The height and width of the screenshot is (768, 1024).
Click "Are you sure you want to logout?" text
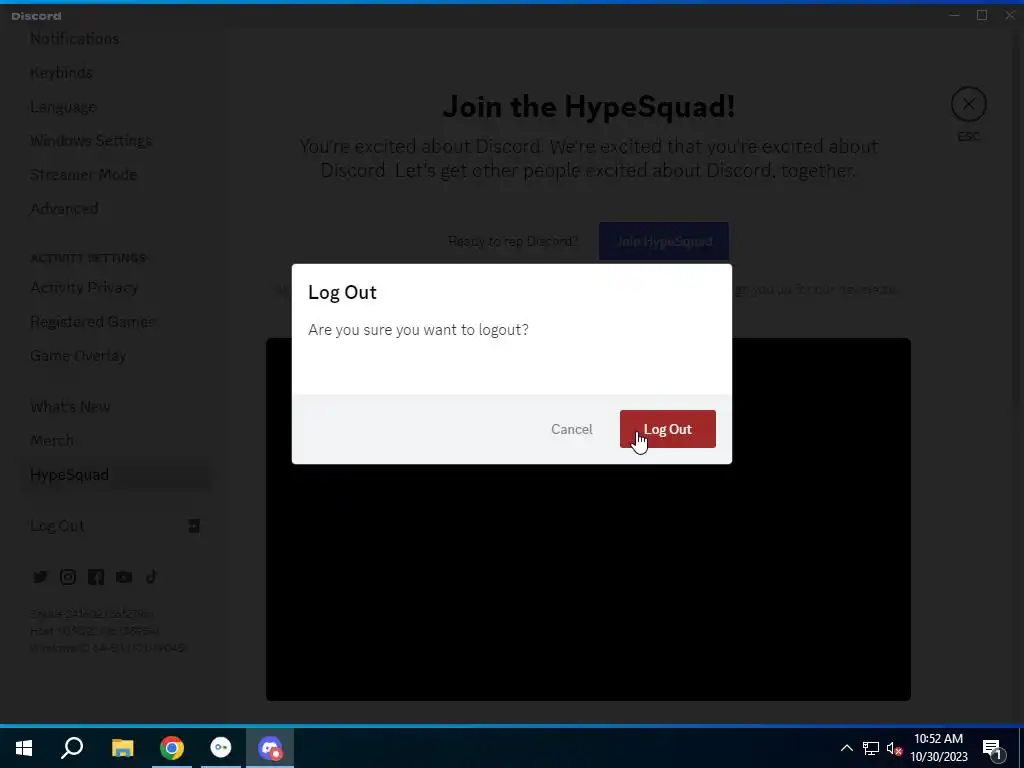(x=418, y=330)
